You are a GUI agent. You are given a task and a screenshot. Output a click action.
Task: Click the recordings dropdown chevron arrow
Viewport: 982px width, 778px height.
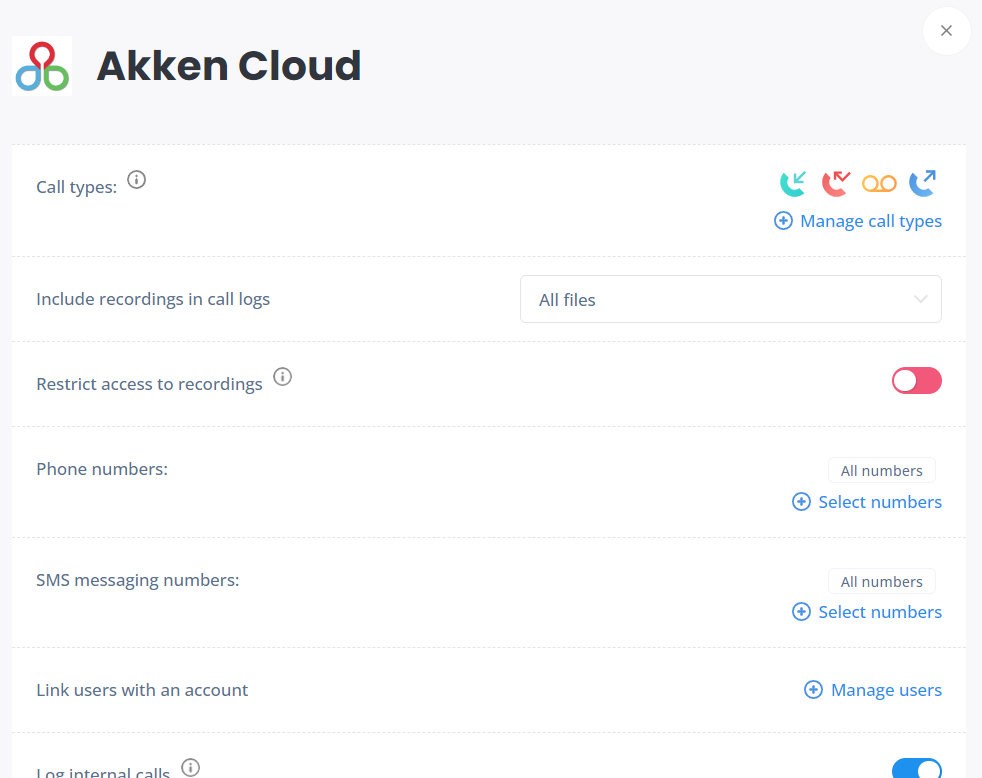pyautogui.click(x=920, y=299)
